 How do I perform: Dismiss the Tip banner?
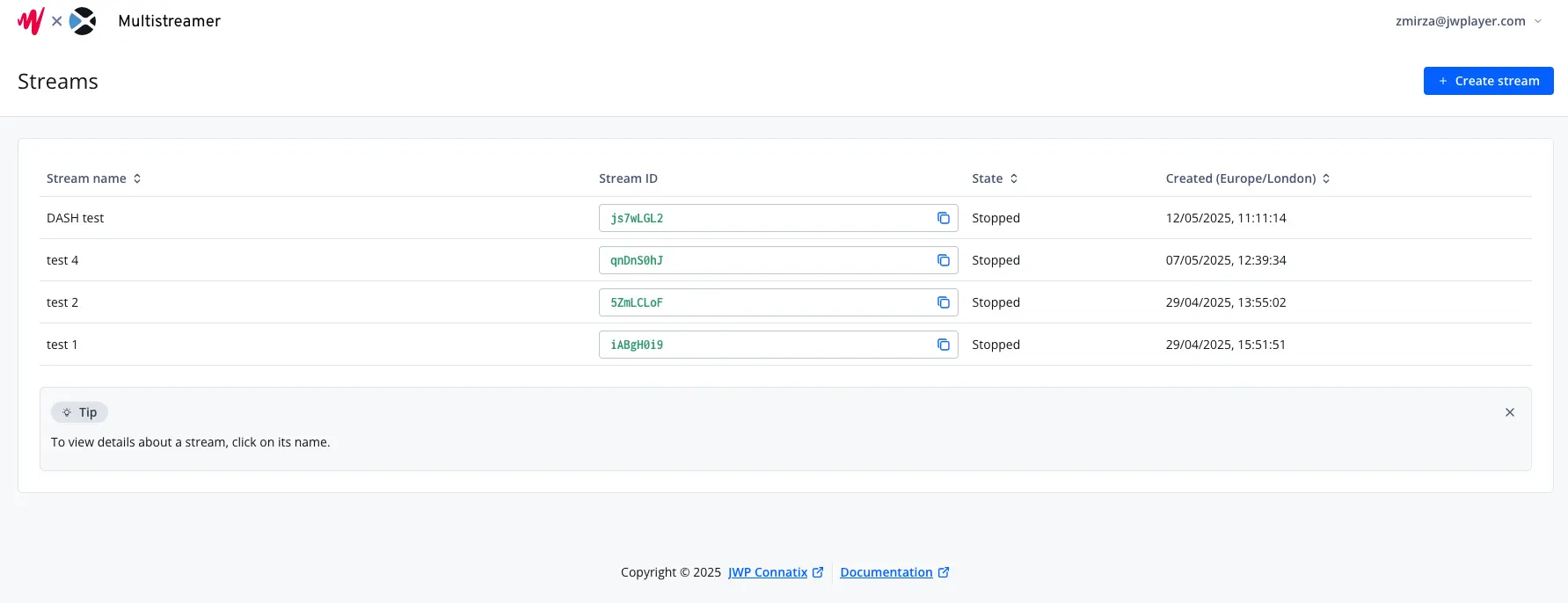click(1510, 412)
